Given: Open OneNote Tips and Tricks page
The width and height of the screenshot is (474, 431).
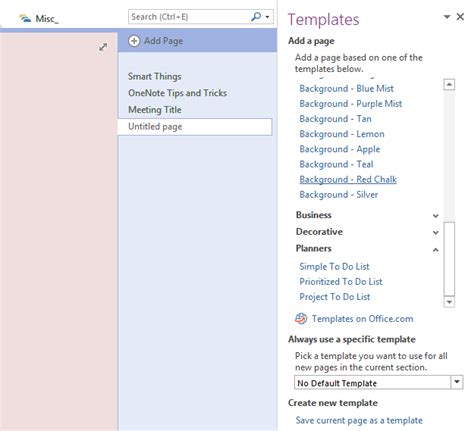Looking at the screenshot, I should pos(177,93).
